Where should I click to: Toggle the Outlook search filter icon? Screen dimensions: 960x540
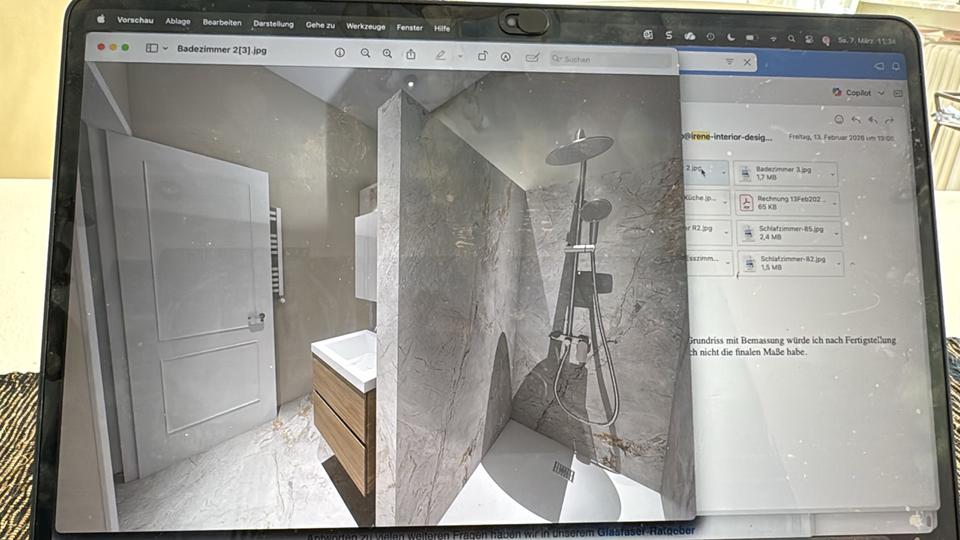pyautogui.click(x=729, y=63)
